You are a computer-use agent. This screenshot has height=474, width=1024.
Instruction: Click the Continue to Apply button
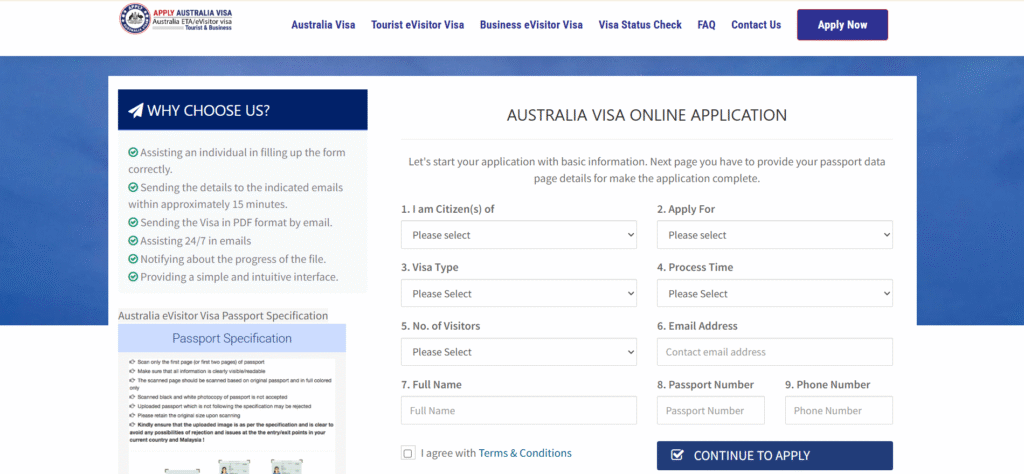click(775, 456)
